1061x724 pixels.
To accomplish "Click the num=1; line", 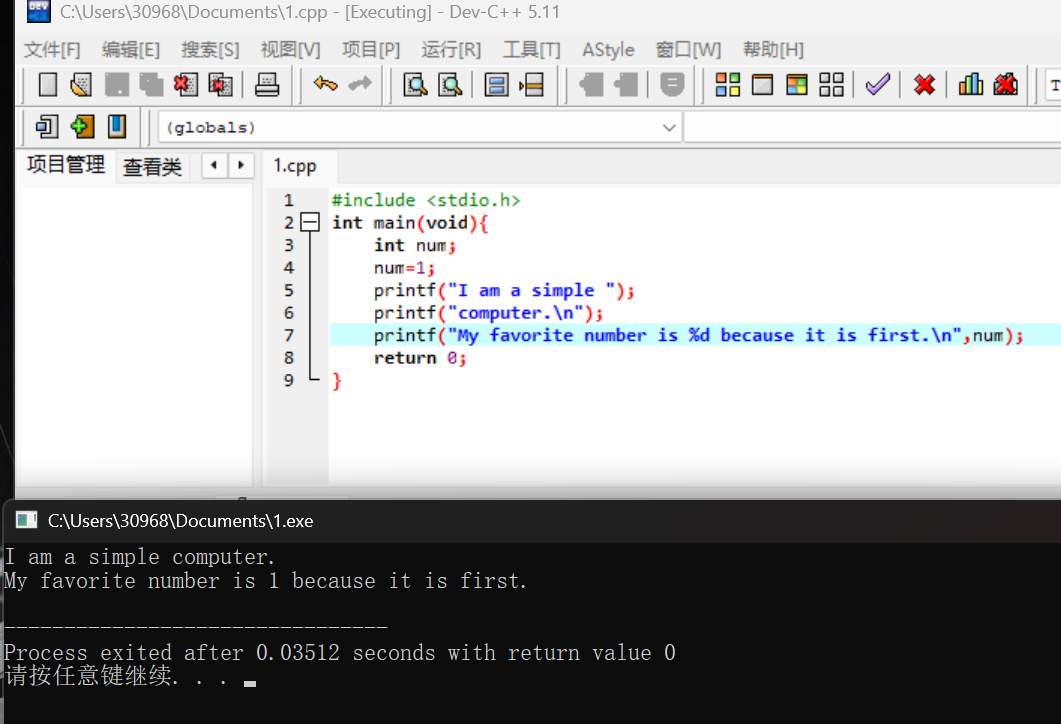I will tap(404, 268).
